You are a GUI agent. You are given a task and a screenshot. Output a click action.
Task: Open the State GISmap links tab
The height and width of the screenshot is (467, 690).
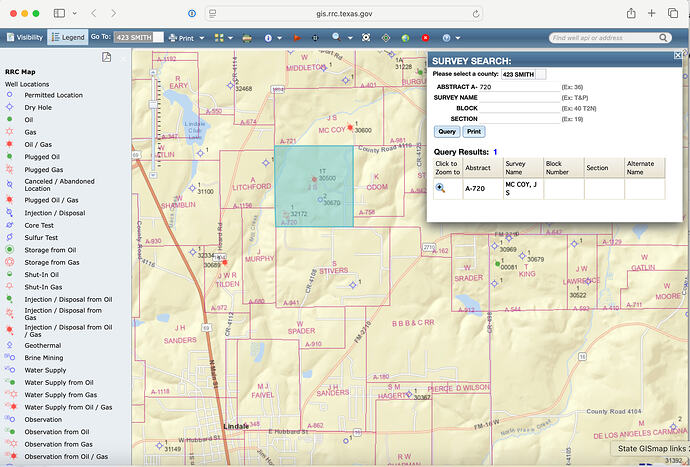651,448
